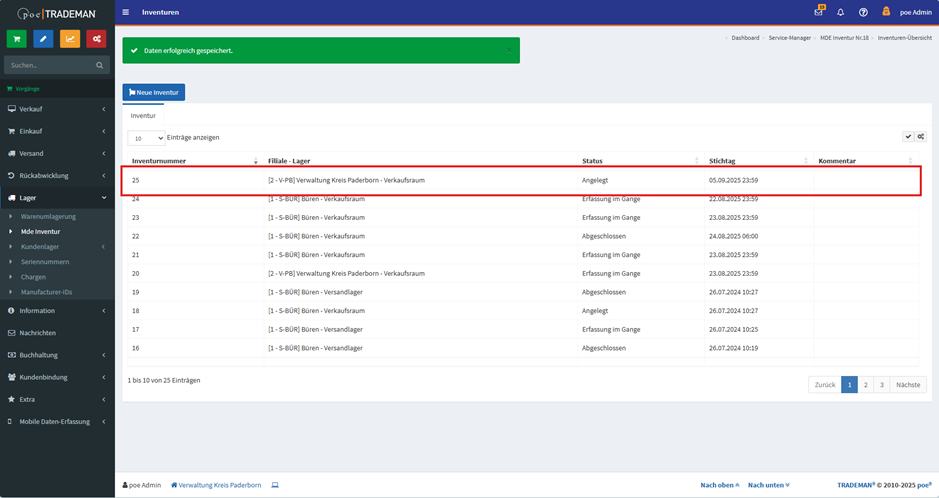Collapse the Lager sidebar menu
The height and width of the screenshot is (498, 939).
pyautogui.click(x=57, y=198)
